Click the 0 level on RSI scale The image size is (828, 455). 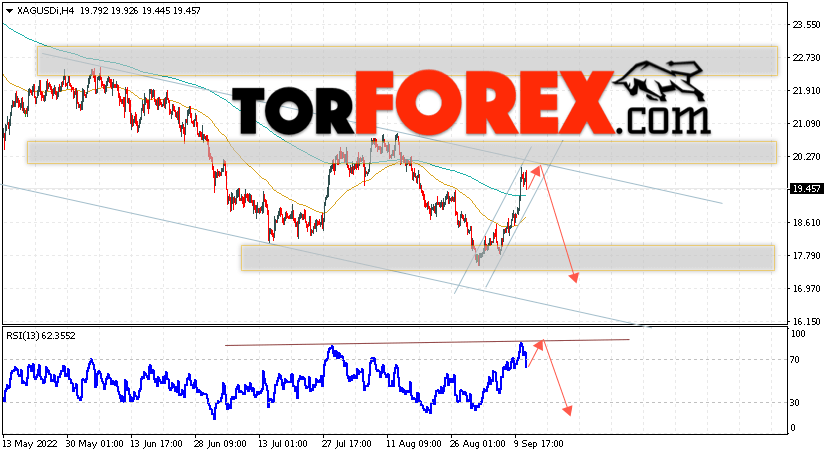(x=793, y=428)
